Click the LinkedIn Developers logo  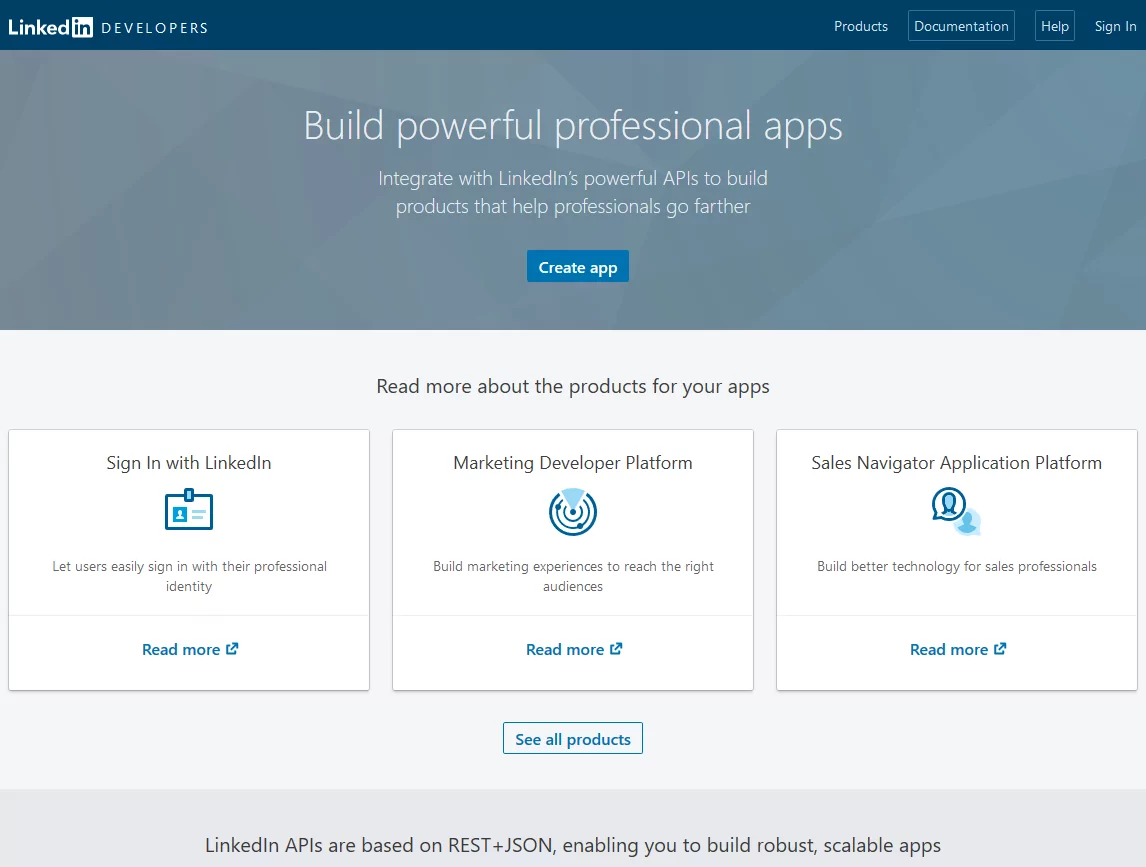pos(108,27)
